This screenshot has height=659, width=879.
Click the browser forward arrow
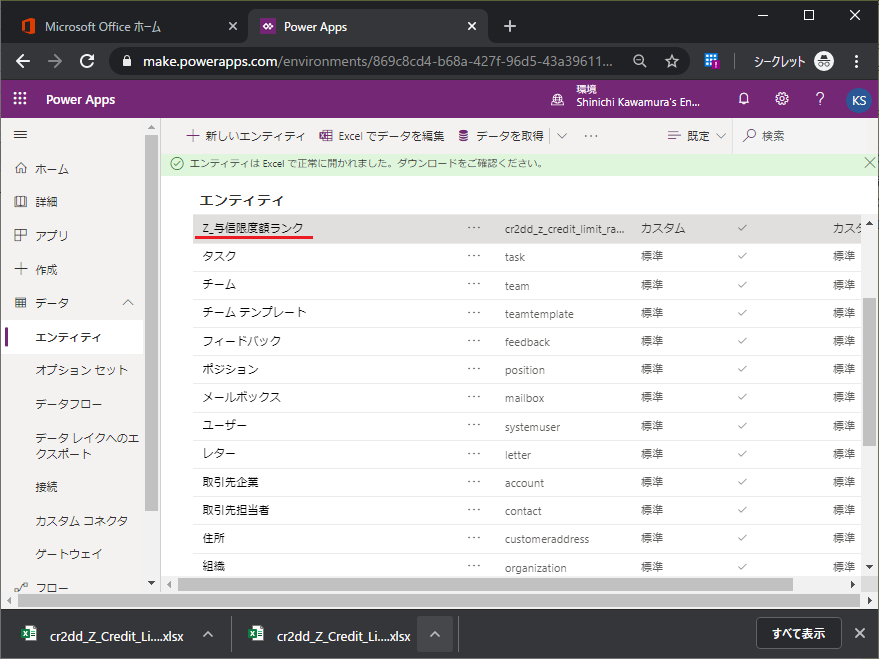point(55,61)
